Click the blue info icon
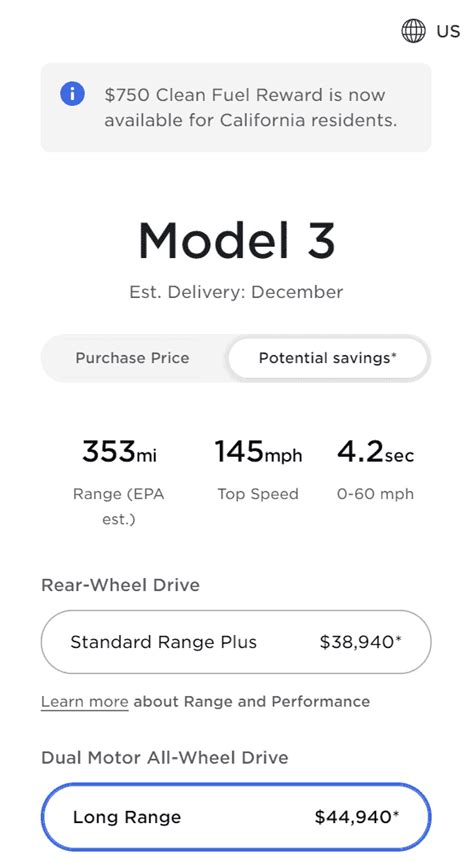 pyautogui.click(x=72, y=94)
